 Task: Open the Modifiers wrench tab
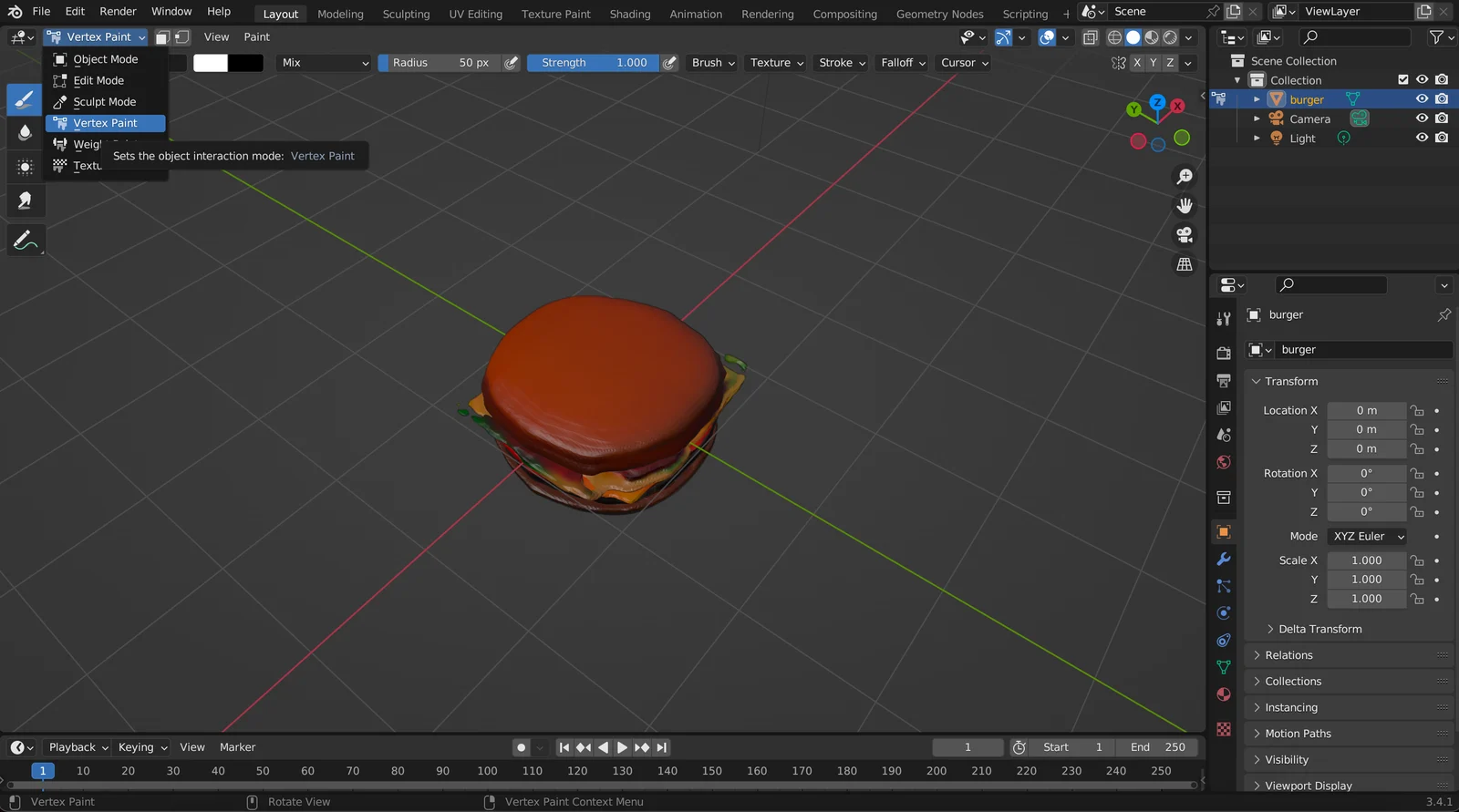tap(1224, 559)
